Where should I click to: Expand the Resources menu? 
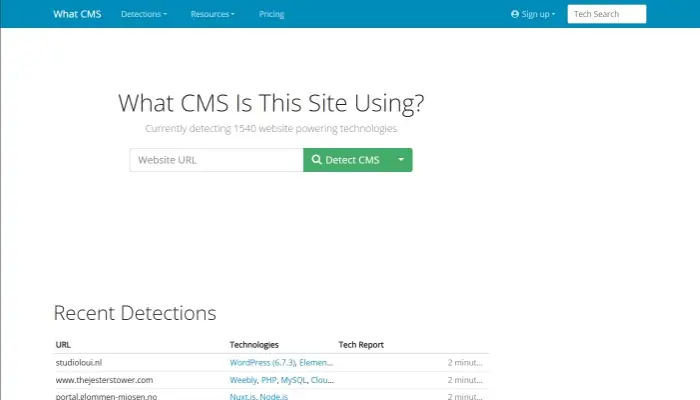[x=212, y=15]
